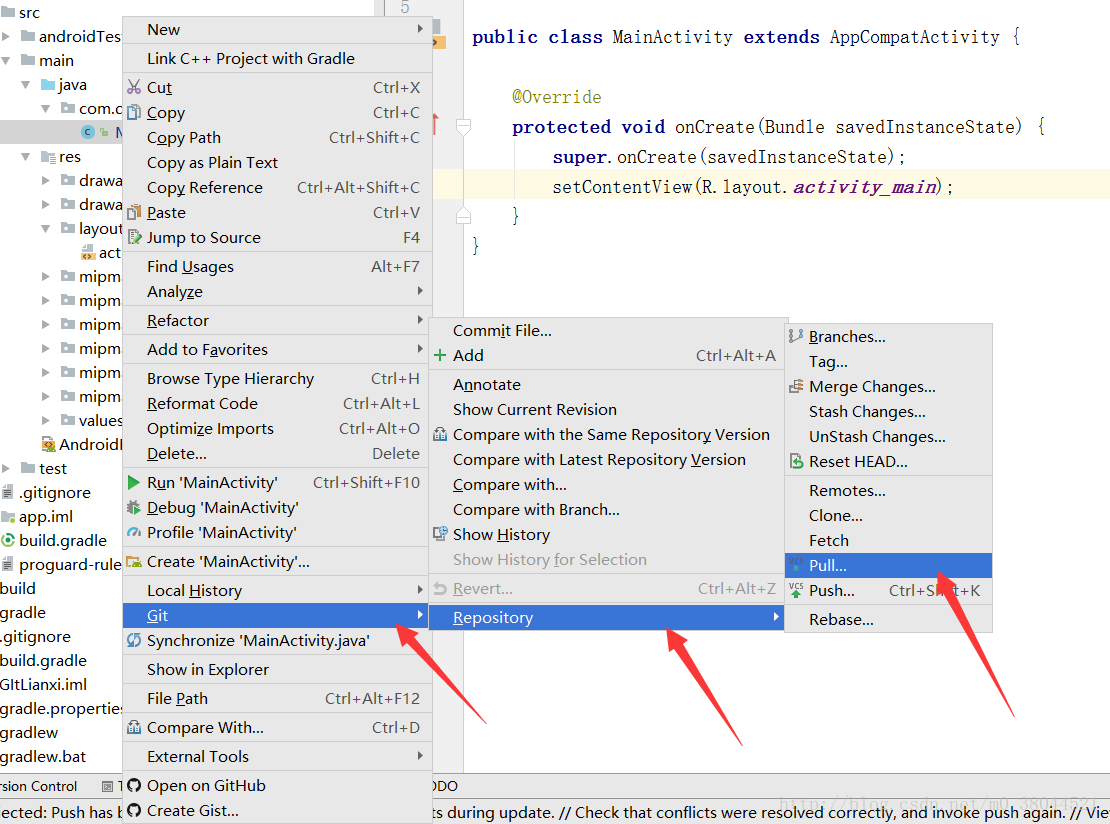This screenshot has height=824, width=1110.
Task: Click the Debug 'MainActivity' bug icon
Action: [x=134, y=508]
